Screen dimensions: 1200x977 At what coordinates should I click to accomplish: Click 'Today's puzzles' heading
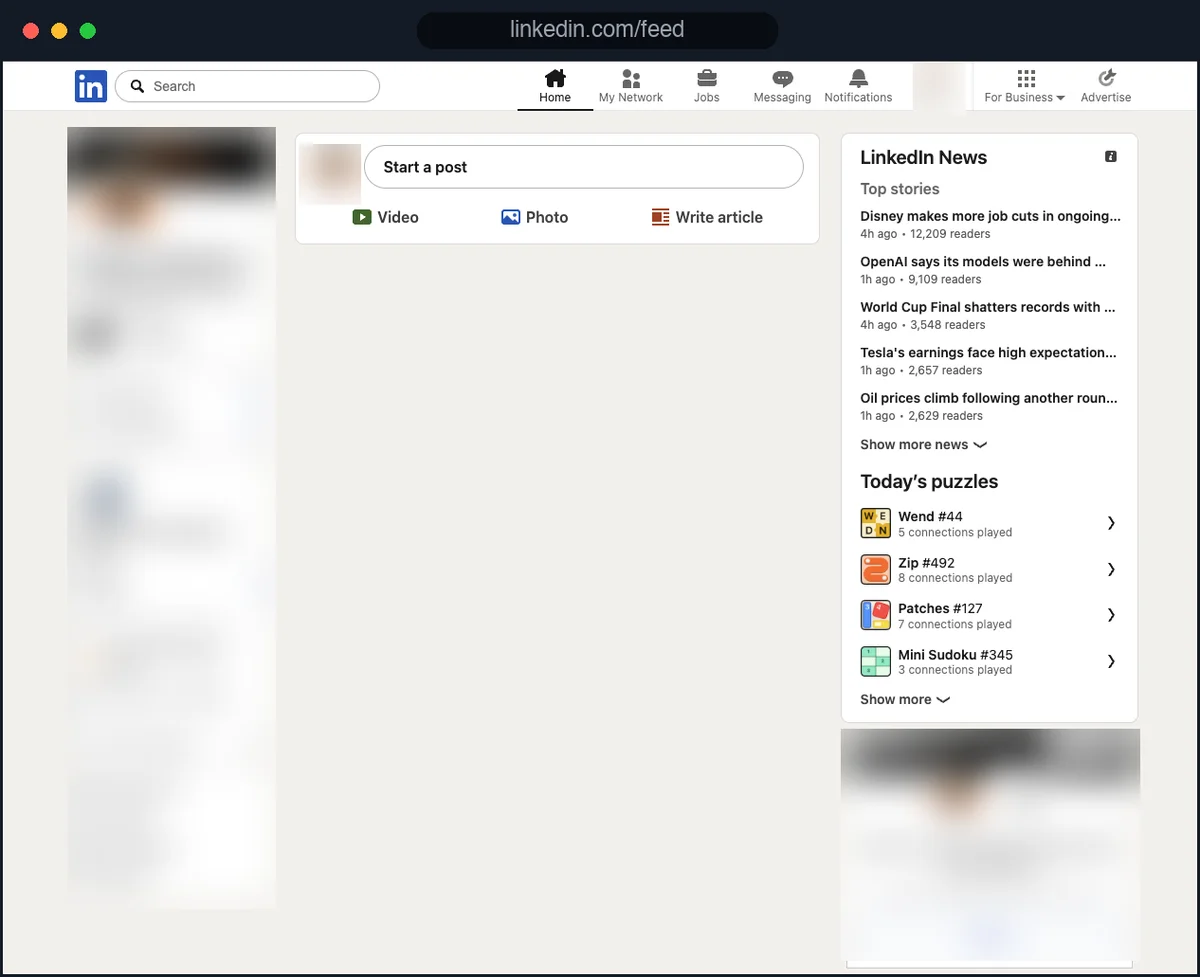[929, 482]
